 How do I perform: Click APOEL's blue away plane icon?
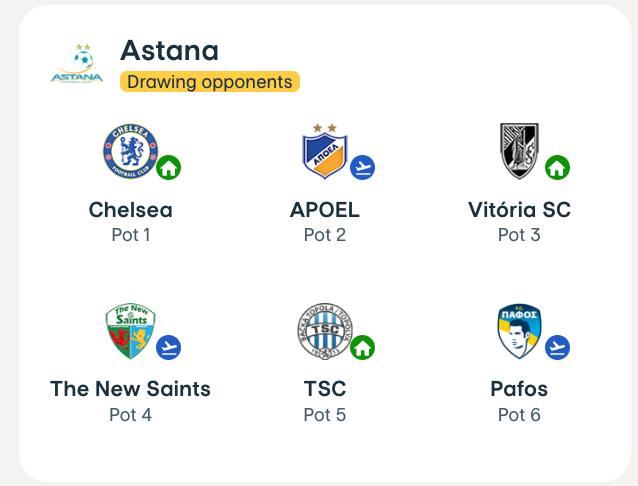362,167
